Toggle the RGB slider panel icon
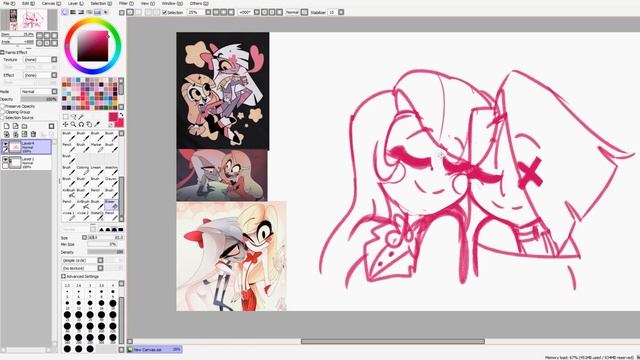 point(73,12)
